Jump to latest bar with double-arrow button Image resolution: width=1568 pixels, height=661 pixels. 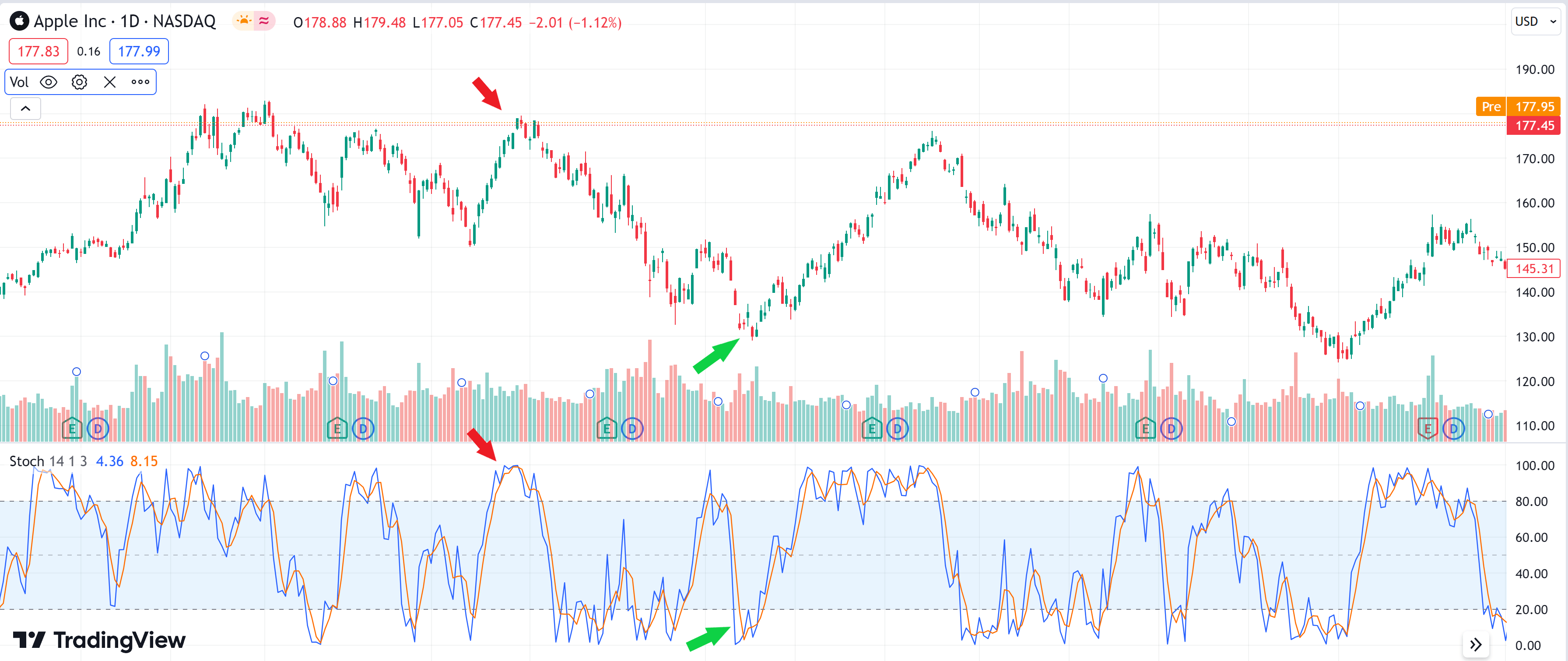(1476, 644)
